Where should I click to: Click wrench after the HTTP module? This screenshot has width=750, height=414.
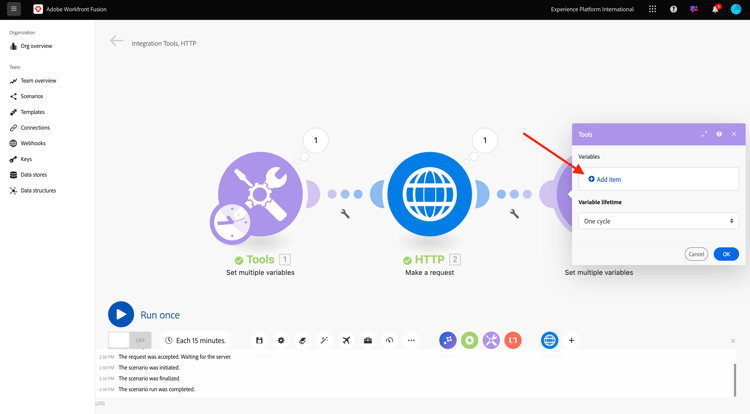point(514,214)
